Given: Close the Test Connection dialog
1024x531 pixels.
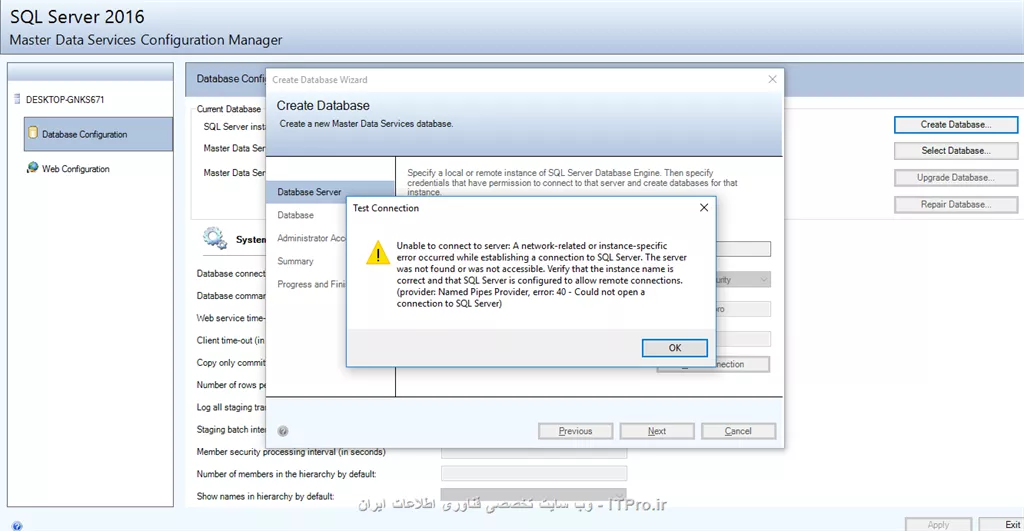Looking at the screenshot, I should coord(703,208).
